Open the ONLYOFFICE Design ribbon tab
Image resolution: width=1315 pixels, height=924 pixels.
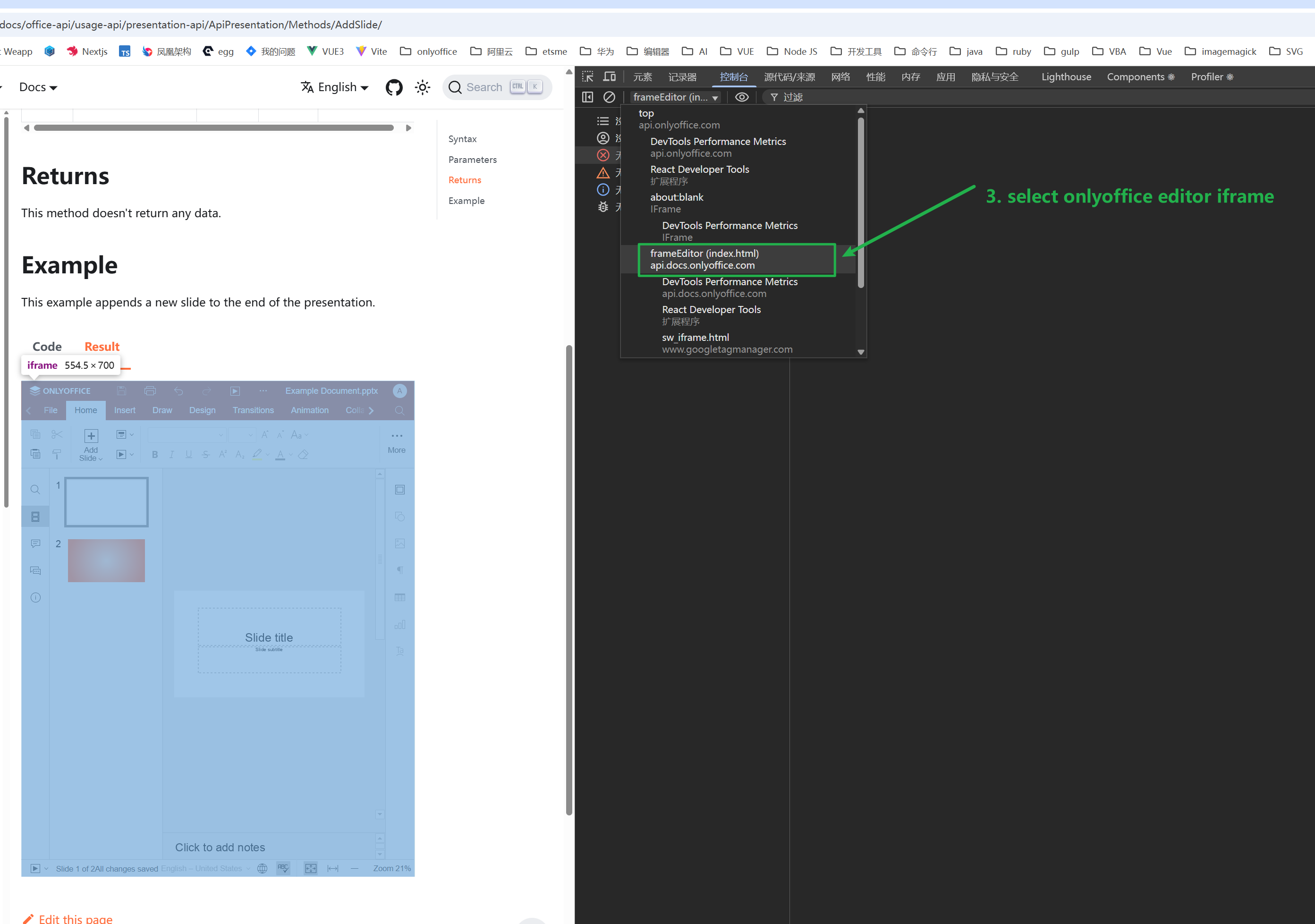pyautogui.click(x=202, y=410)
